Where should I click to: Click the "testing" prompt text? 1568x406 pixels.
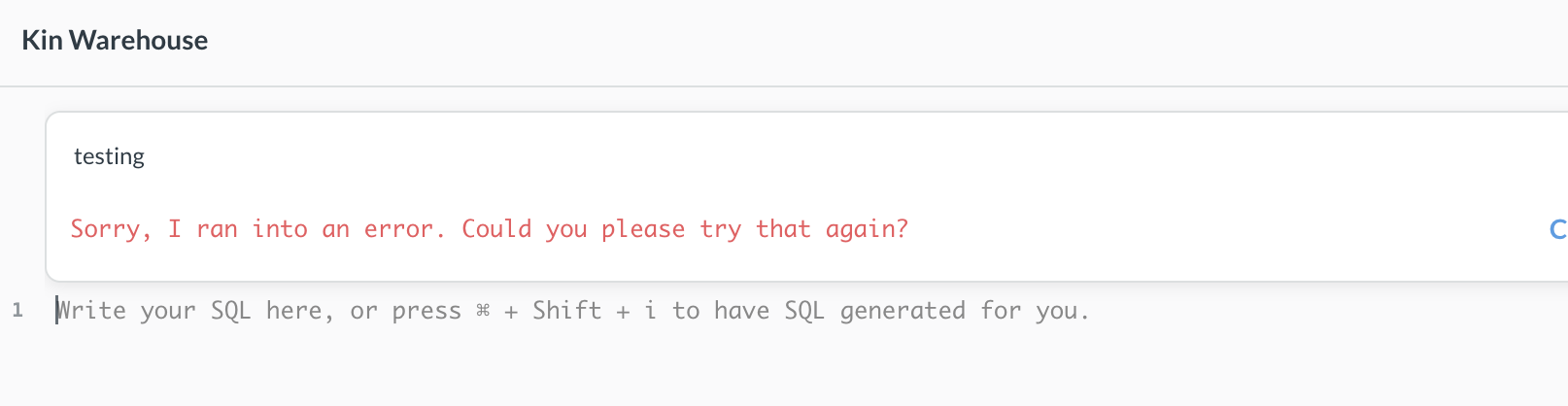point(109,156)
